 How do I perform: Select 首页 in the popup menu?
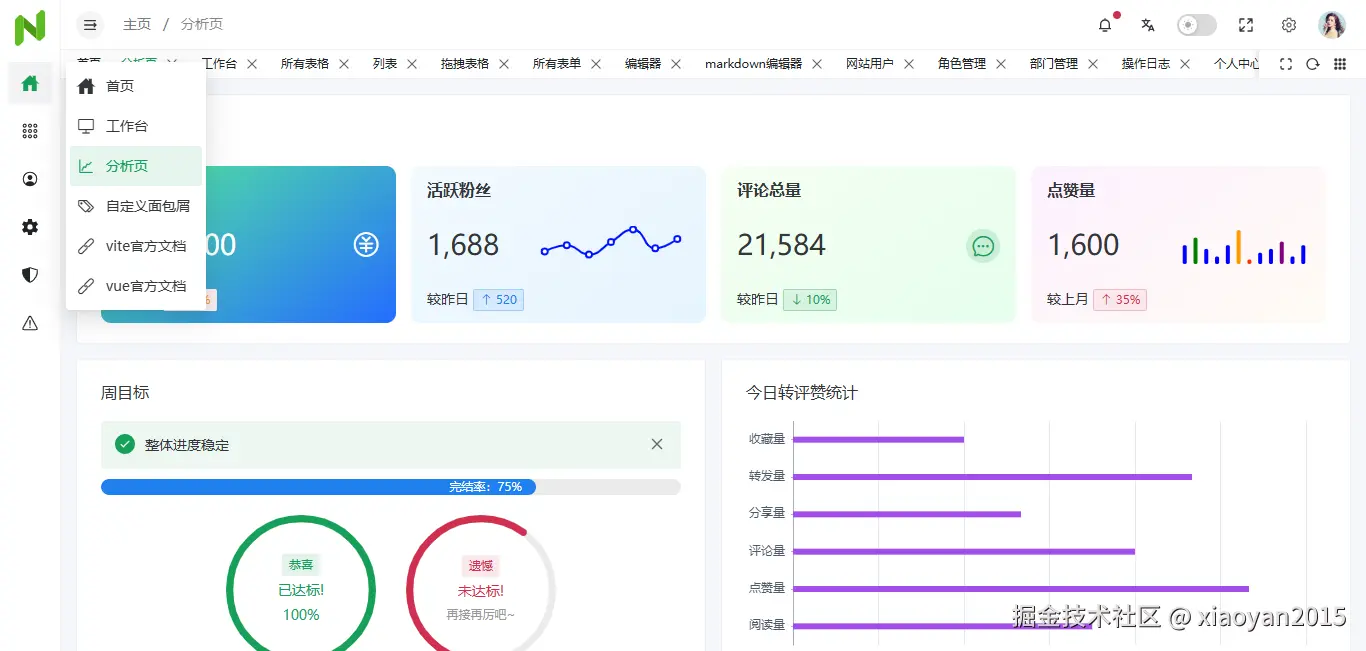coord(136,86)
